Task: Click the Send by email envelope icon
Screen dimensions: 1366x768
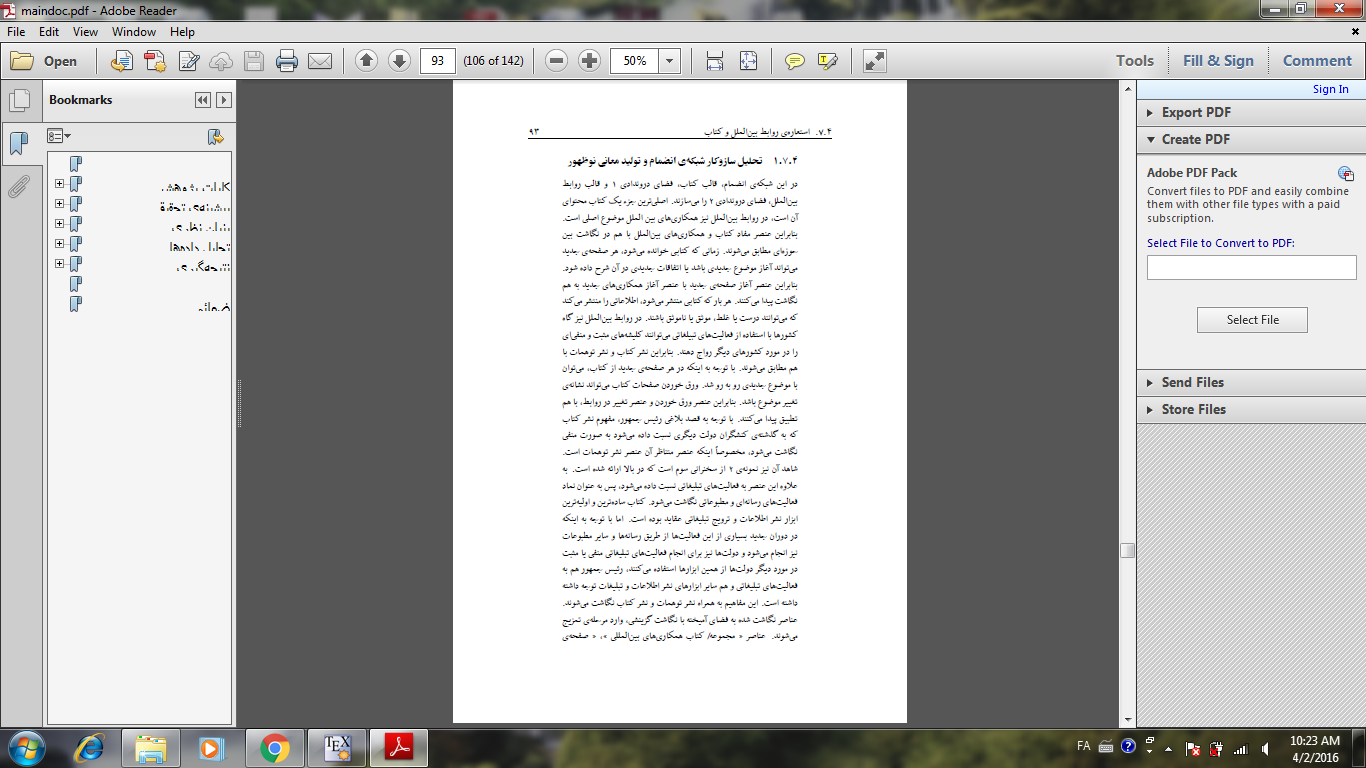Action: coord(320,61)
